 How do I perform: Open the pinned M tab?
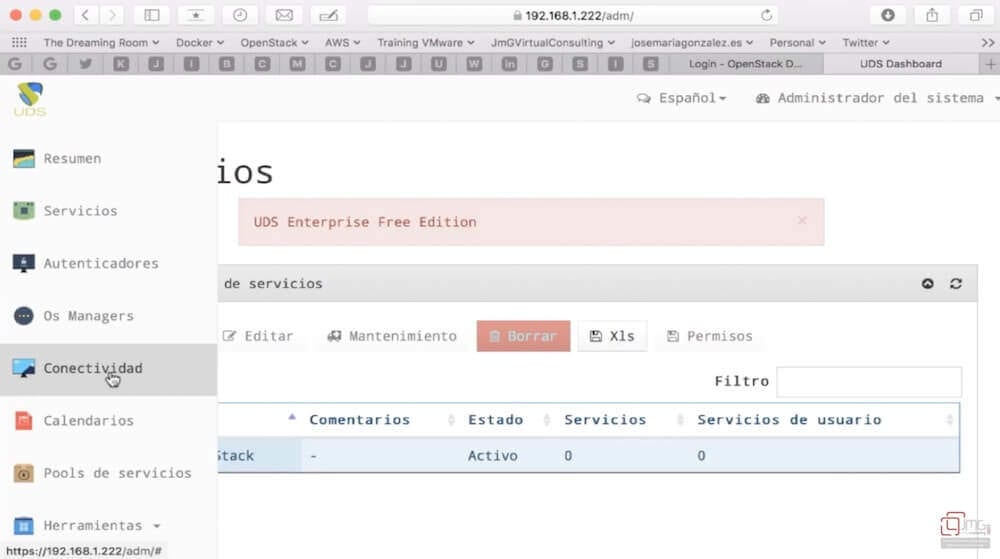(x=297, y=64)
